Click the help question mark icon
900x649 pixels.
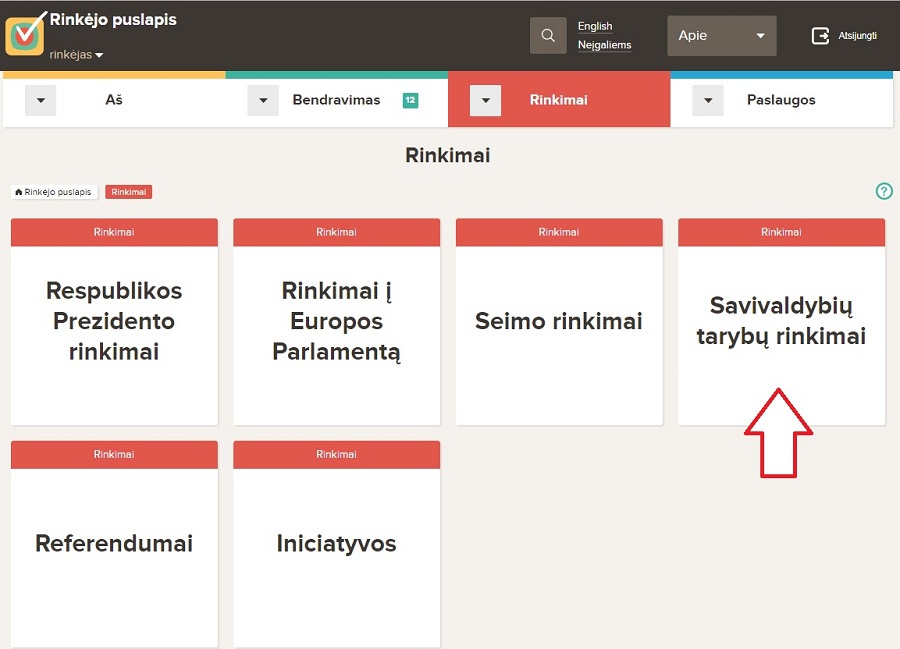[x=884, y=191]
